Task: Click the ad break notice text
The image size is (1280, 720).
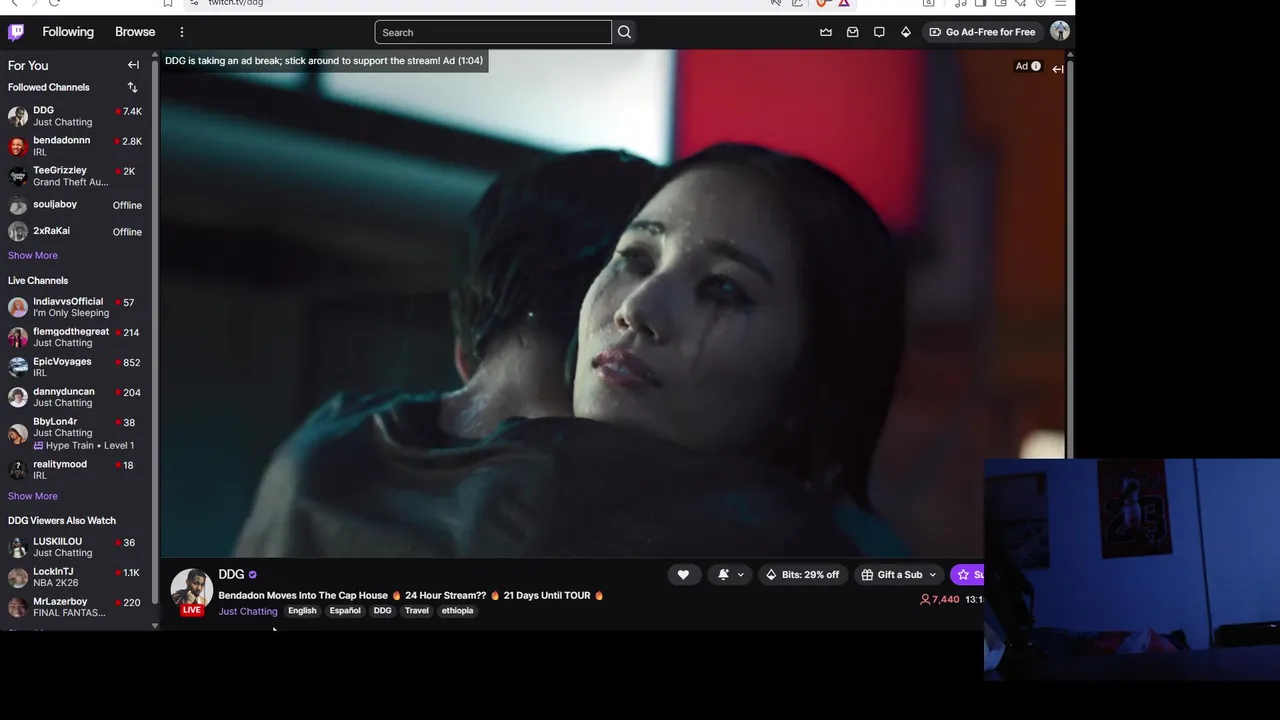Action: coord(324,61)
